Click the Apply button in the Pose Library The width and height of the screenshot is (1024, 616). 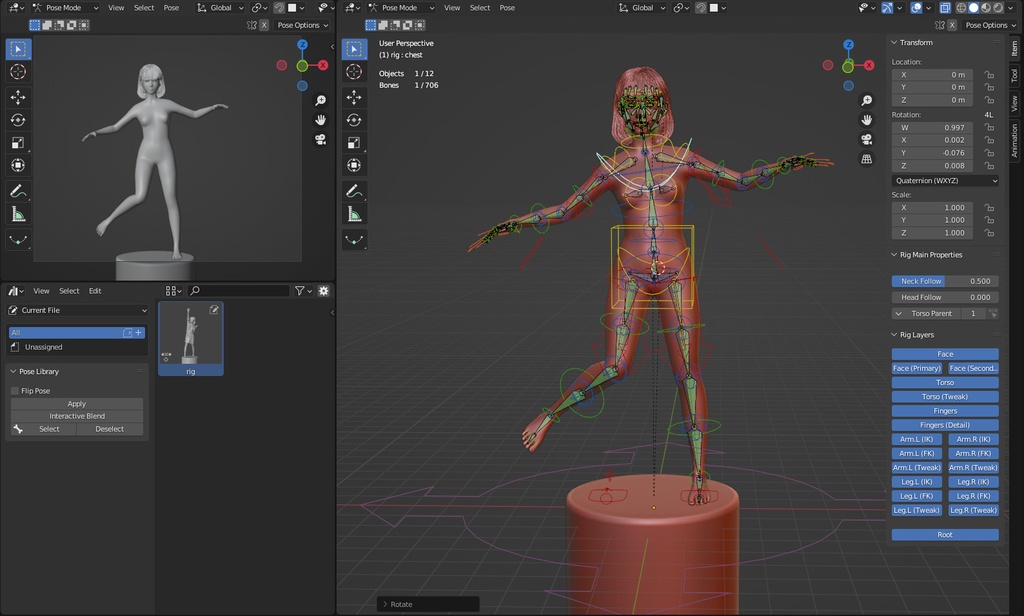(x=76, y=403)
